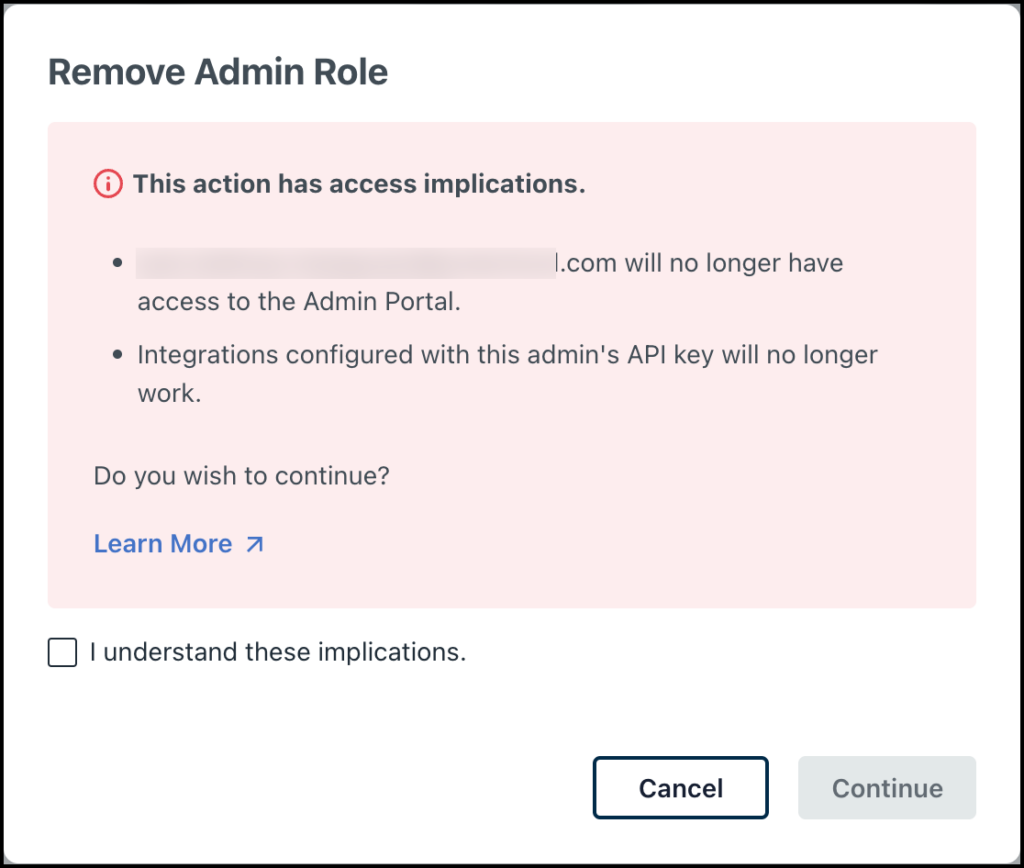Click the first bullet about Admin Portal access
The width and height of the screenshot is (1024, 868).
[x=490, y=281]
